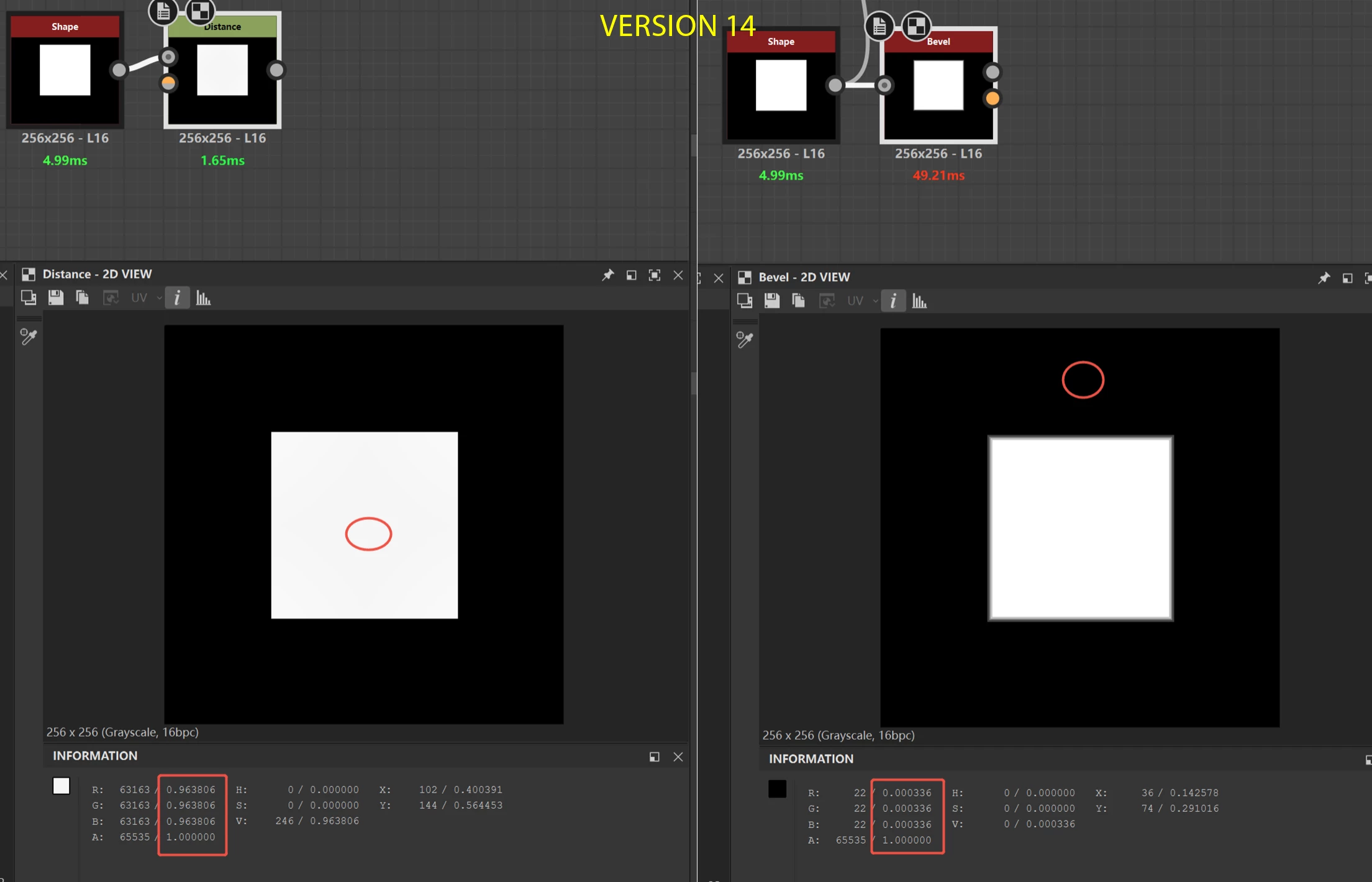This screenshot has width=1372, height=882.
Task: Select color picker tool in Bevel view
Action: coord(744,340)
